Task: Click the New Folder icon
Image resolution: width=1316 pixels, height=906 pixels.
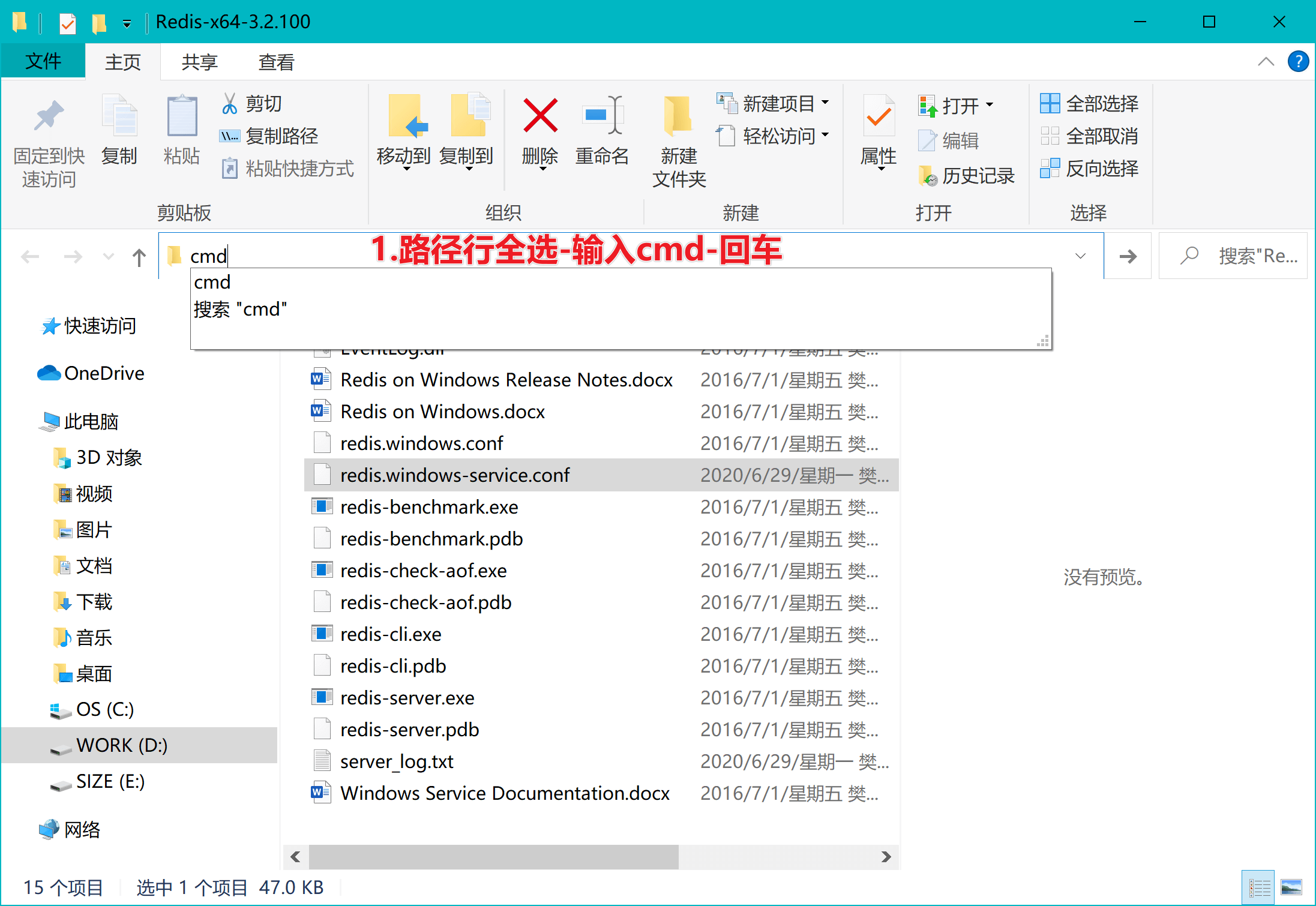Action: [678, 116]
